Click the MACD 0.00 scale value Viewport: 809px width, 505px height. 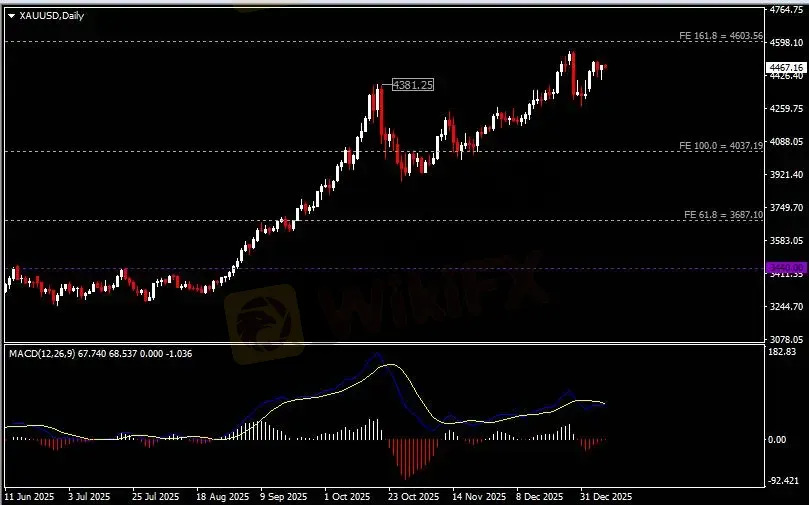click(x=777, y=440)
